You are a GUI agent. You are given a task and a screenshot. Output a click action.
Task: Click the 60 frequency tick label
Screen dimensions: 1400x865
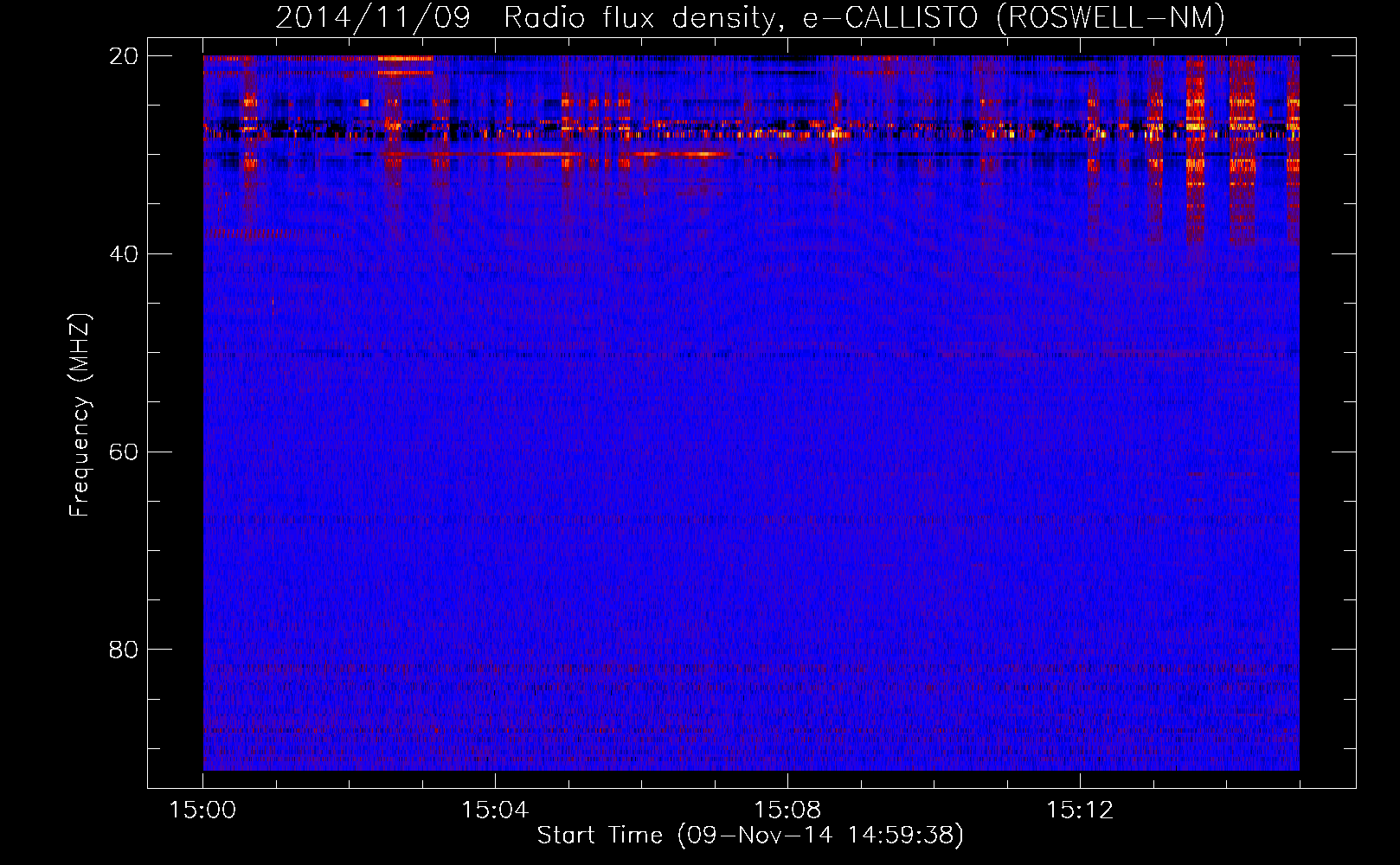[x=124, y=452]
